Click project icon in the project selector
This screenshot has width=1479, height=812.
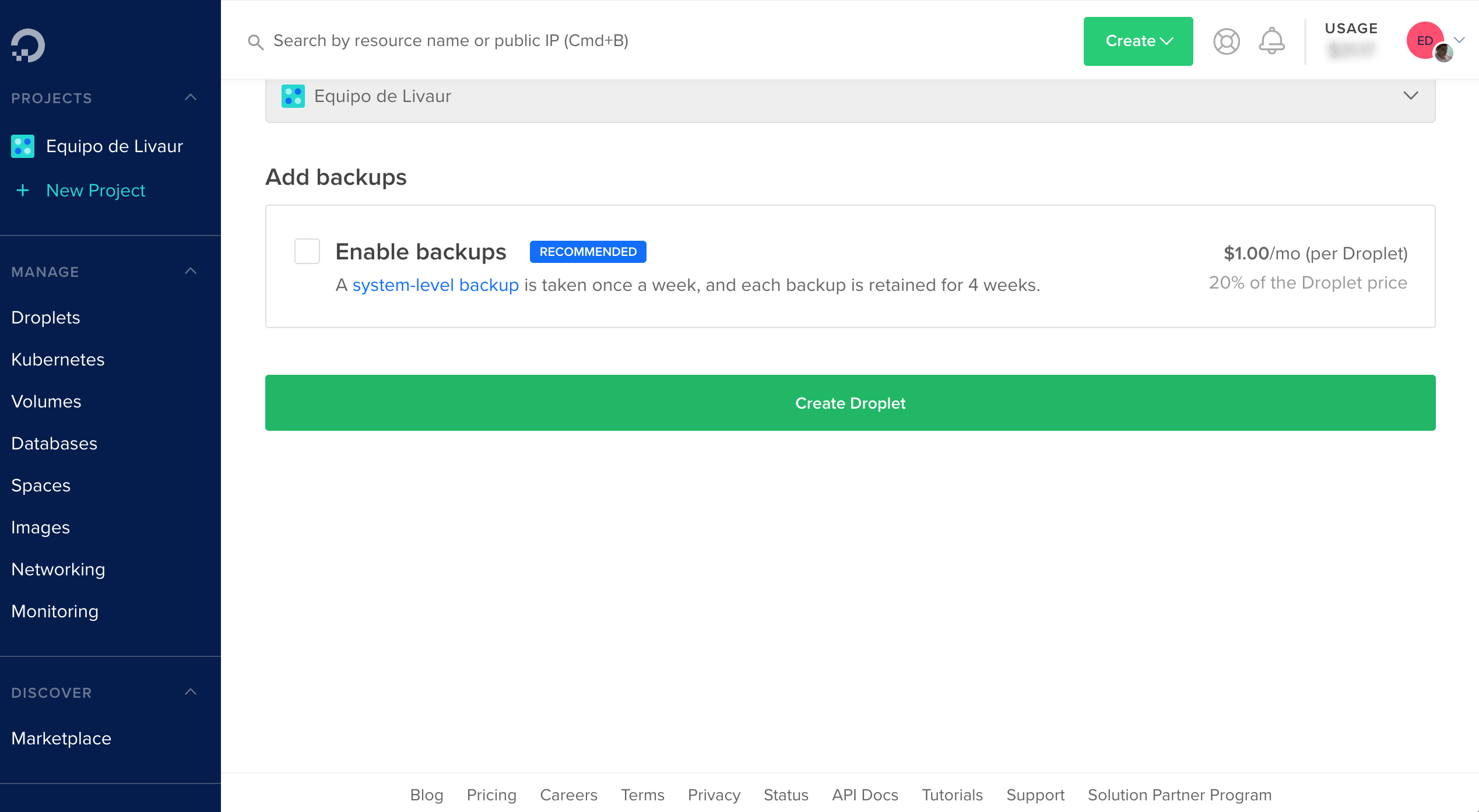pyautogui.click(x=293, y=96)
